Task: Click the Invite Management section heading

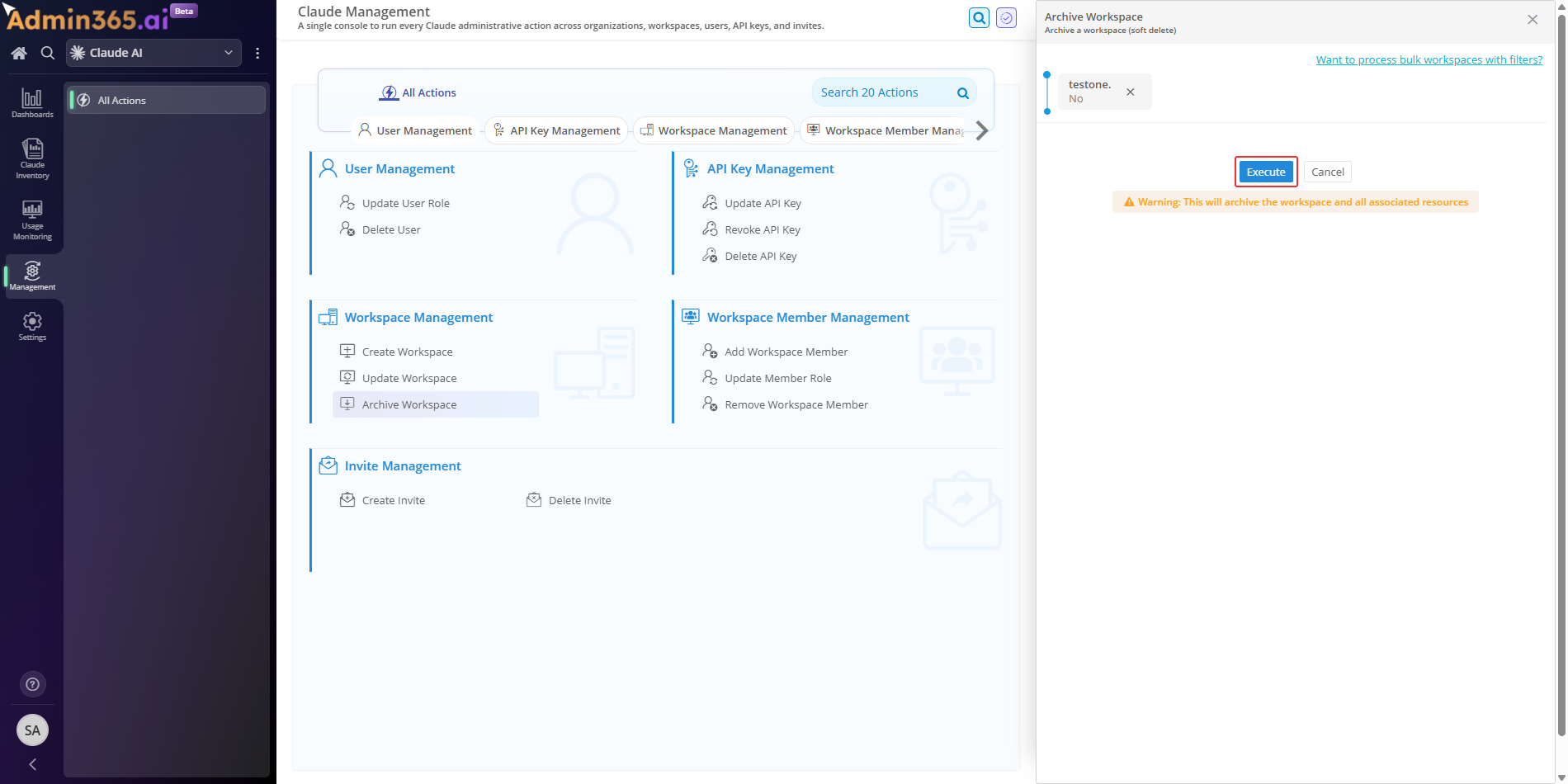Action: 403,465
